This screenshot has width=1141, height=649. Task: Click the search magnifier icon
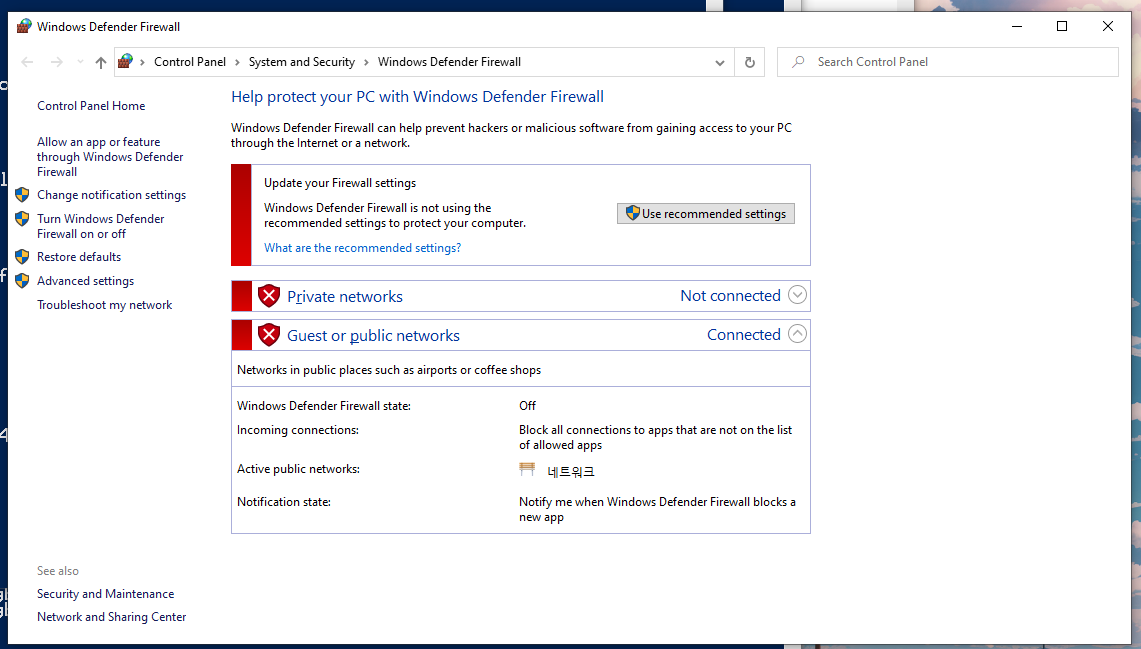[798, 62]
